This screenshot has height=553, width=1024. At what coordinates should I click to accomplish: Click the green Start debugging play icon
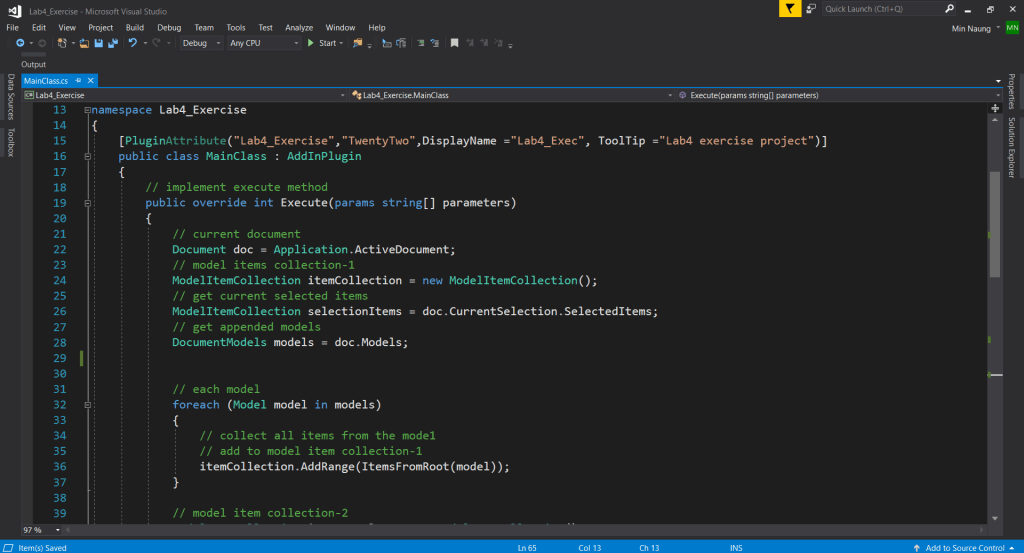click(311, 43)
